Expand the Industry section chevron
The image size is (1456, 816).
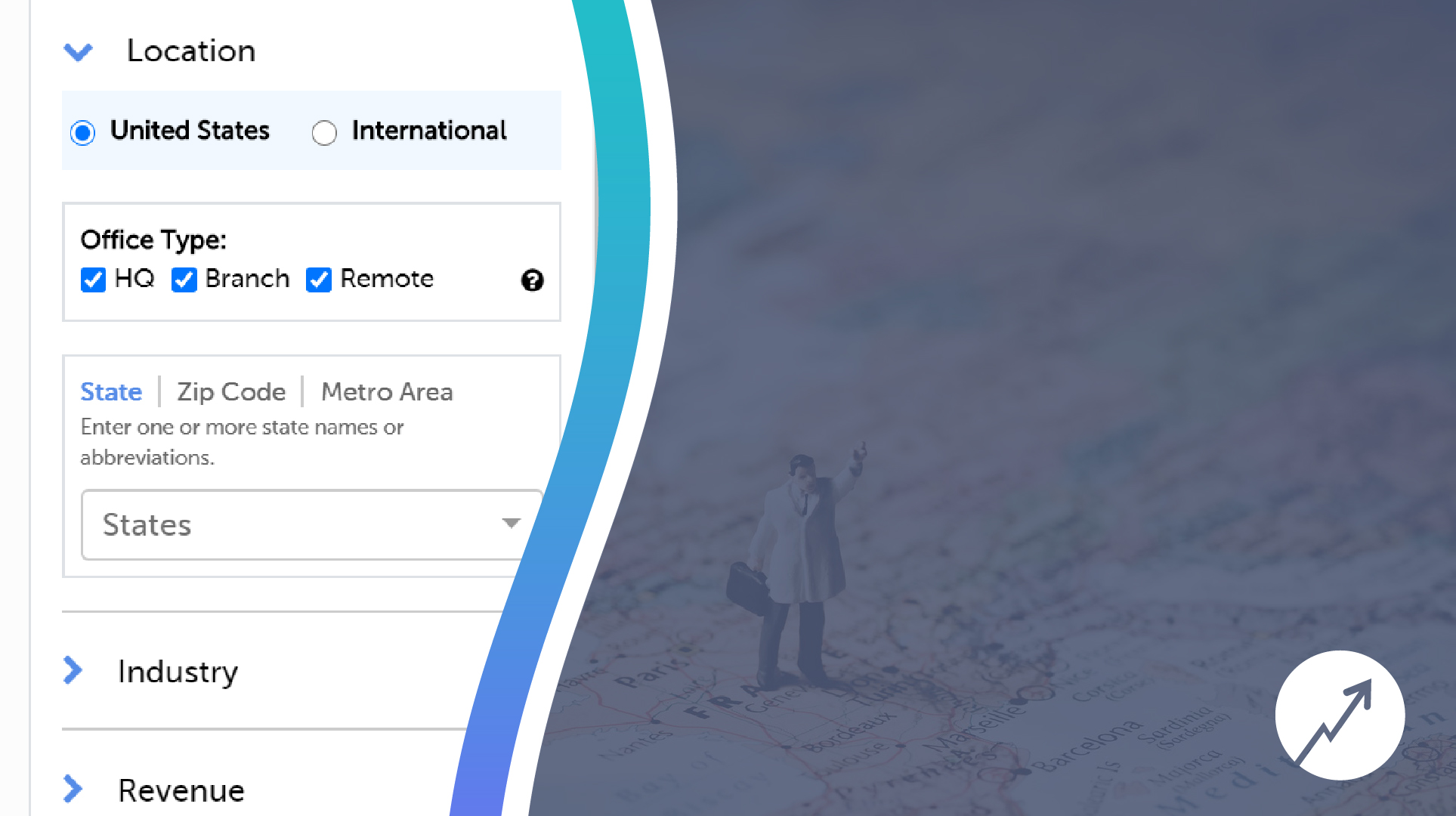(x=73, y=670)
